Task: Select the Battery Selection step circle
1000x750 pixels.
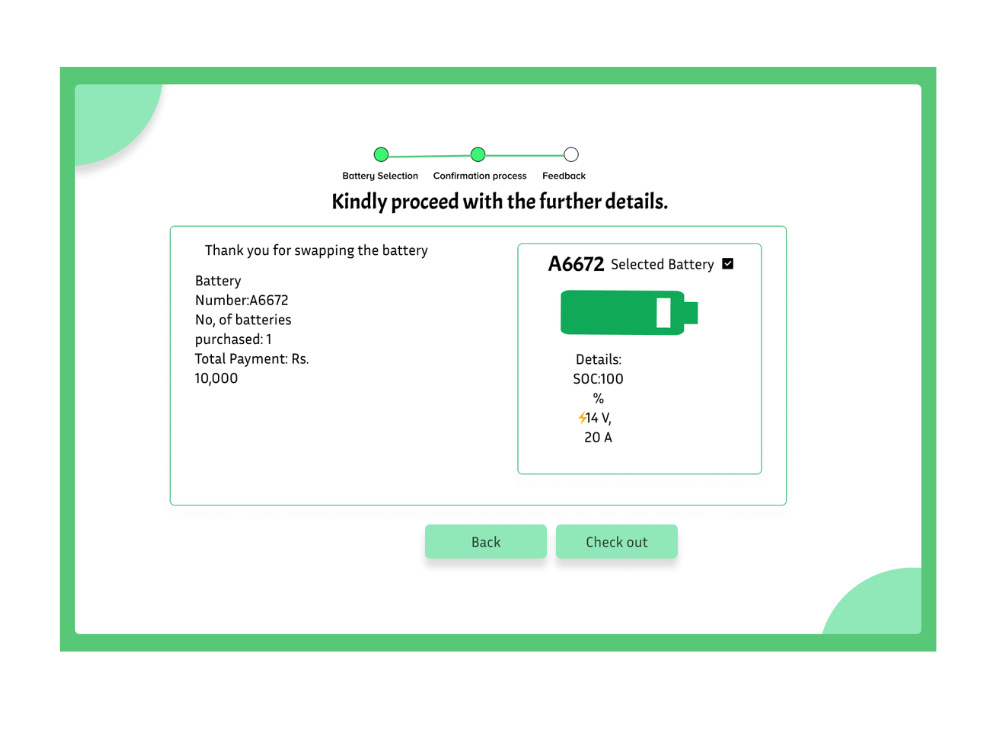Action: (x=381, y=154)
